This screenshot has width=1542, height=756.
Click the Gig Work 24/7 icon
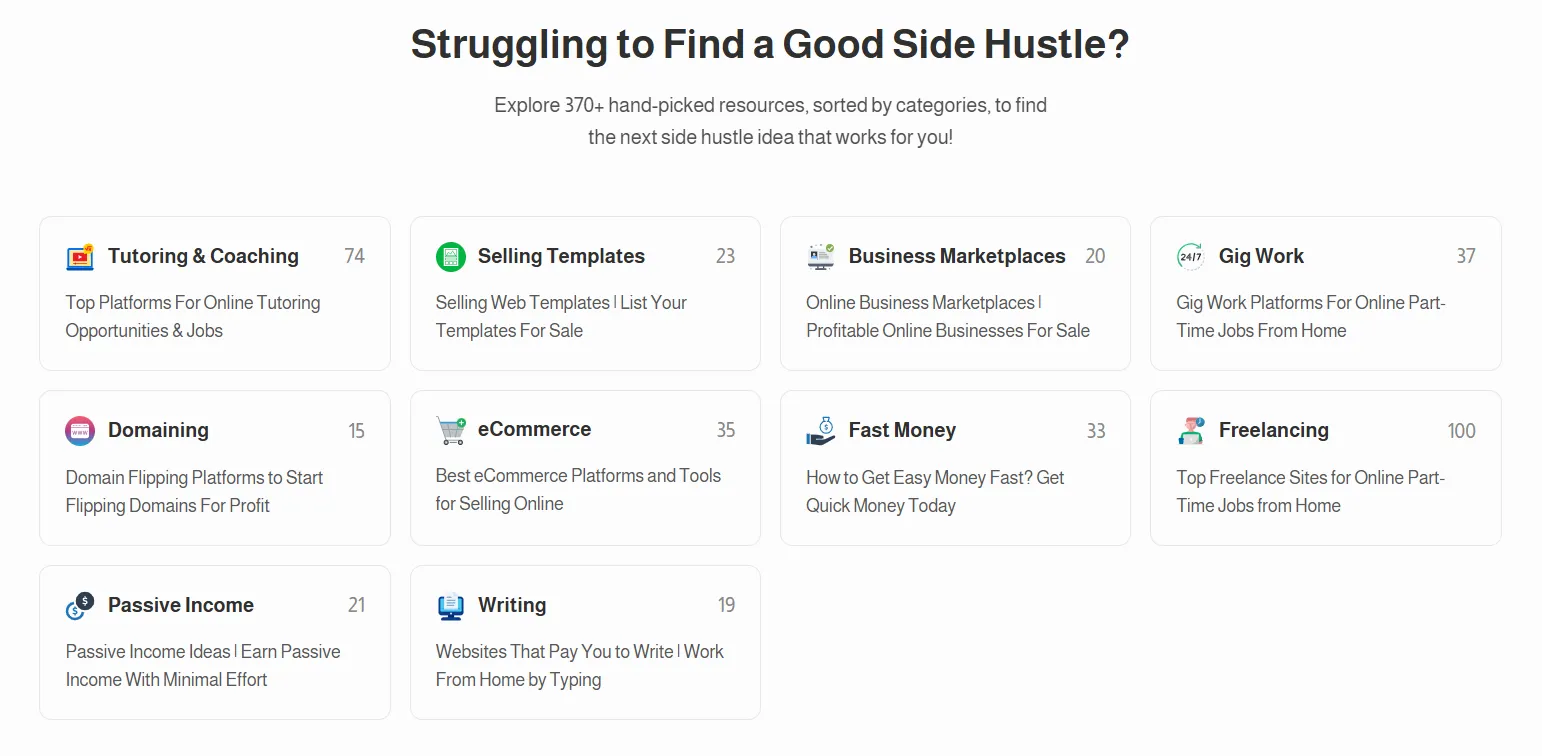(x=1191, y=257)
